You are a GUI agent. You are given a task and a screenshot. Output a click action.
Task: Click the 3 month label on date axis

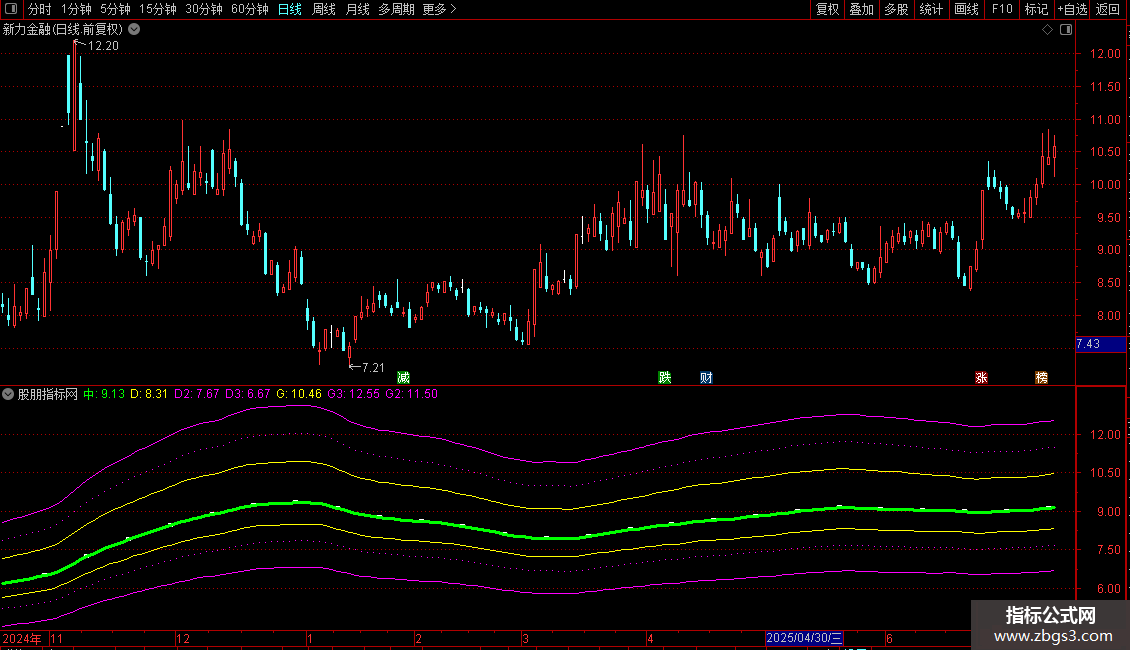click(x=525, y=638)
